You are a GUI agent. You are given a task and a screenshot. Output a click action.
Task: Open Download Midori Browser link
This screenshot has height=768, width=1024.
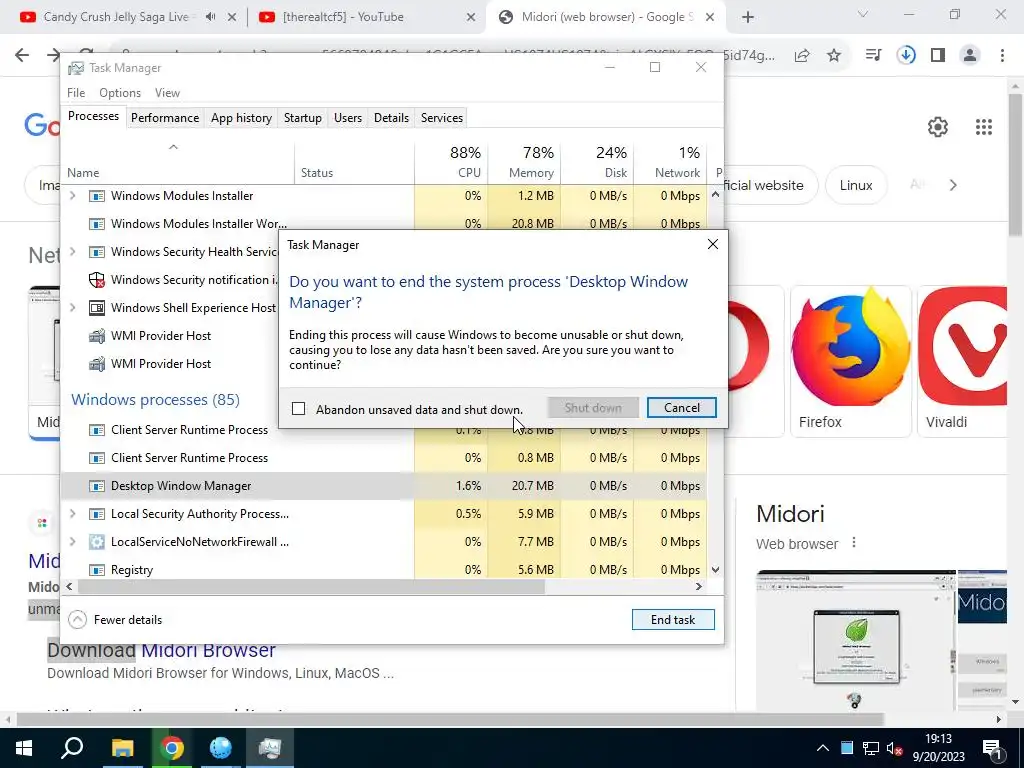pos(161,650)
